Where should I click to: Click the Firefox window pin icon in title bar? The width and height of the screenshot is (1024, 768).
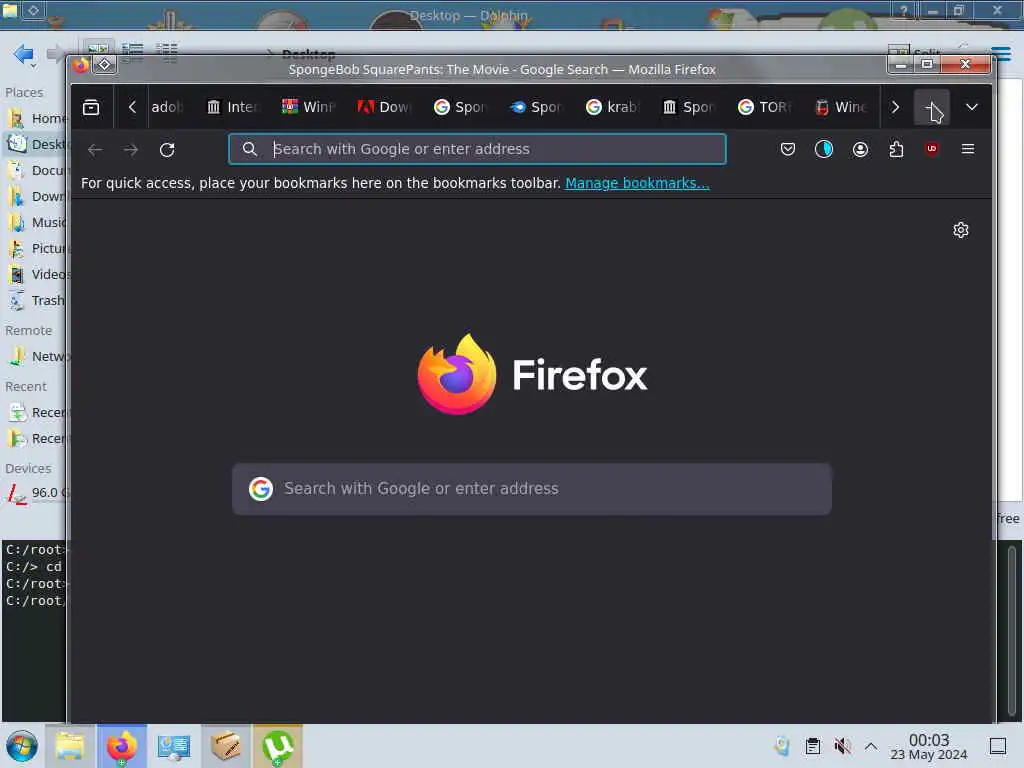coord(104,65)
